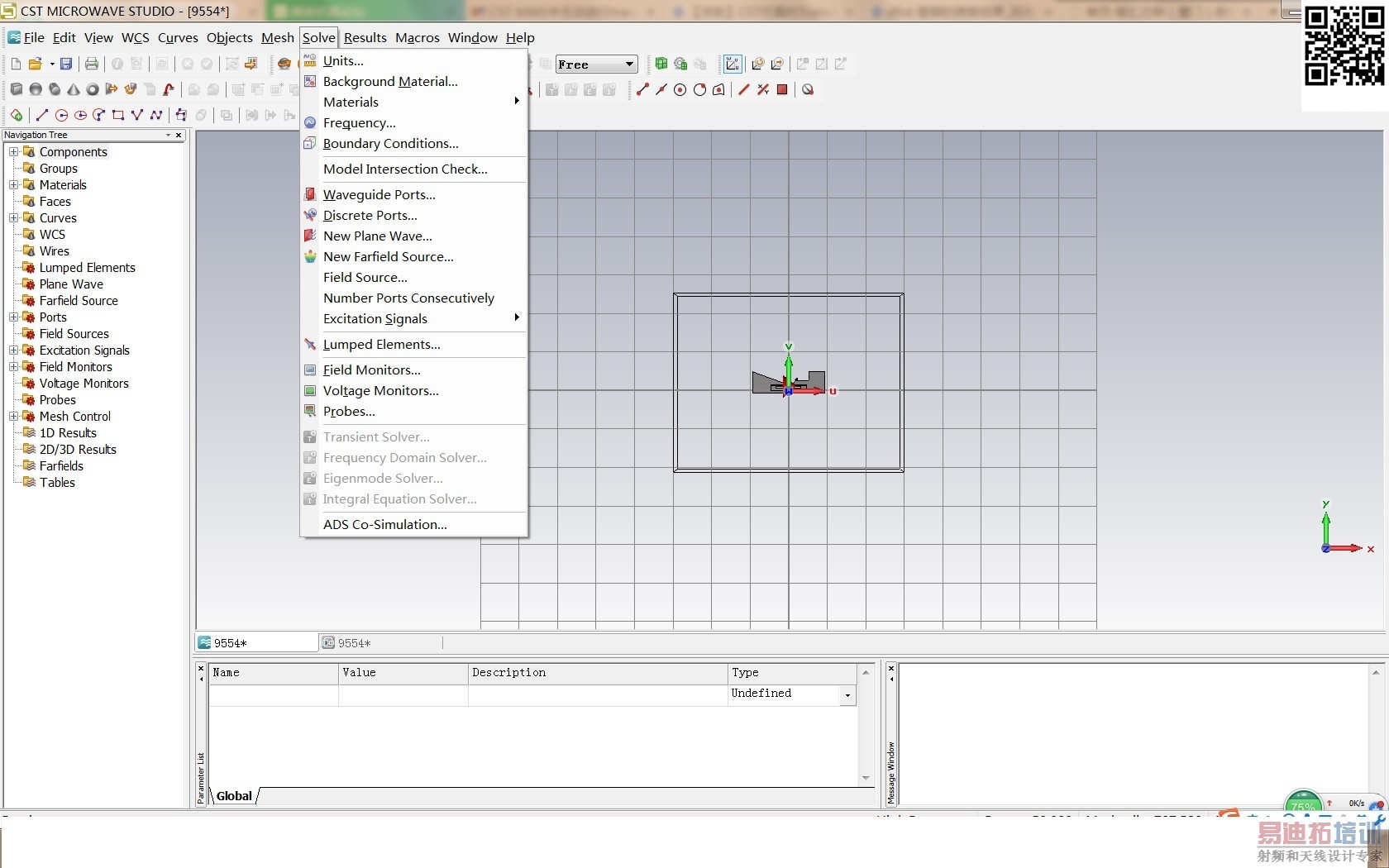The image size is (1389, 868).
Task: Click the move WCS icon
Action: [x=777, y=64]
